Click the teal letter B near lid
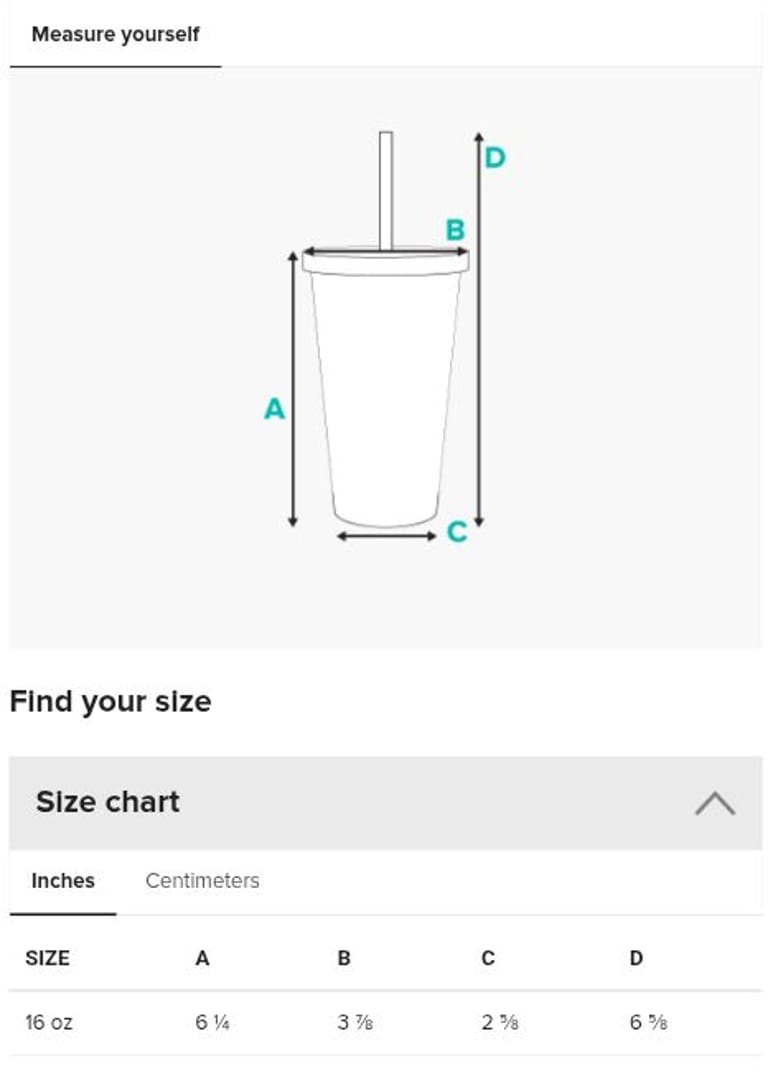Image resolution: width=768 pixels, height=1092 pixels. (x=455, y=230)
